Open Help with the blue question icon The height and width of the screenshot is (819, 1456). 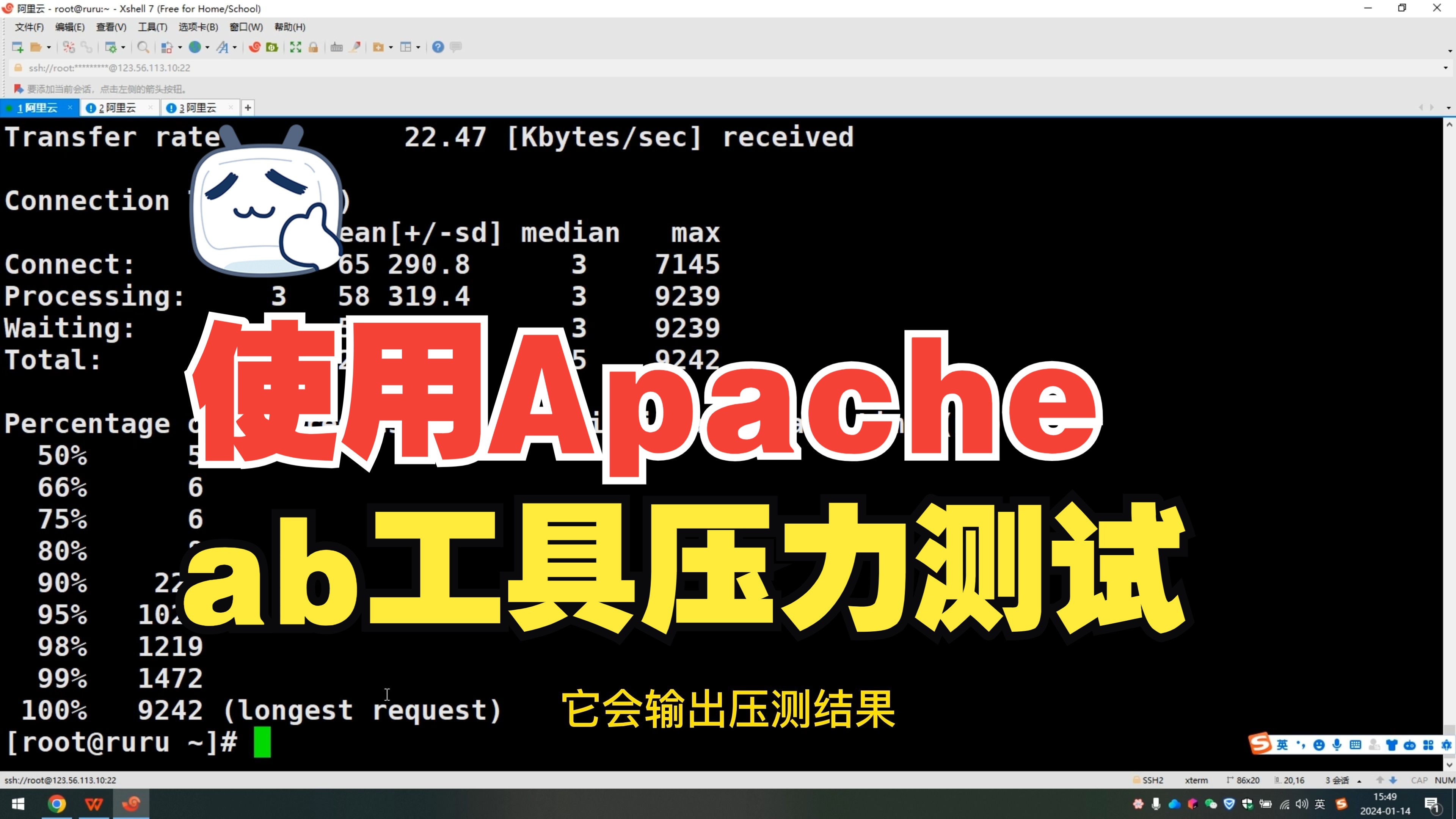(438, 47)
